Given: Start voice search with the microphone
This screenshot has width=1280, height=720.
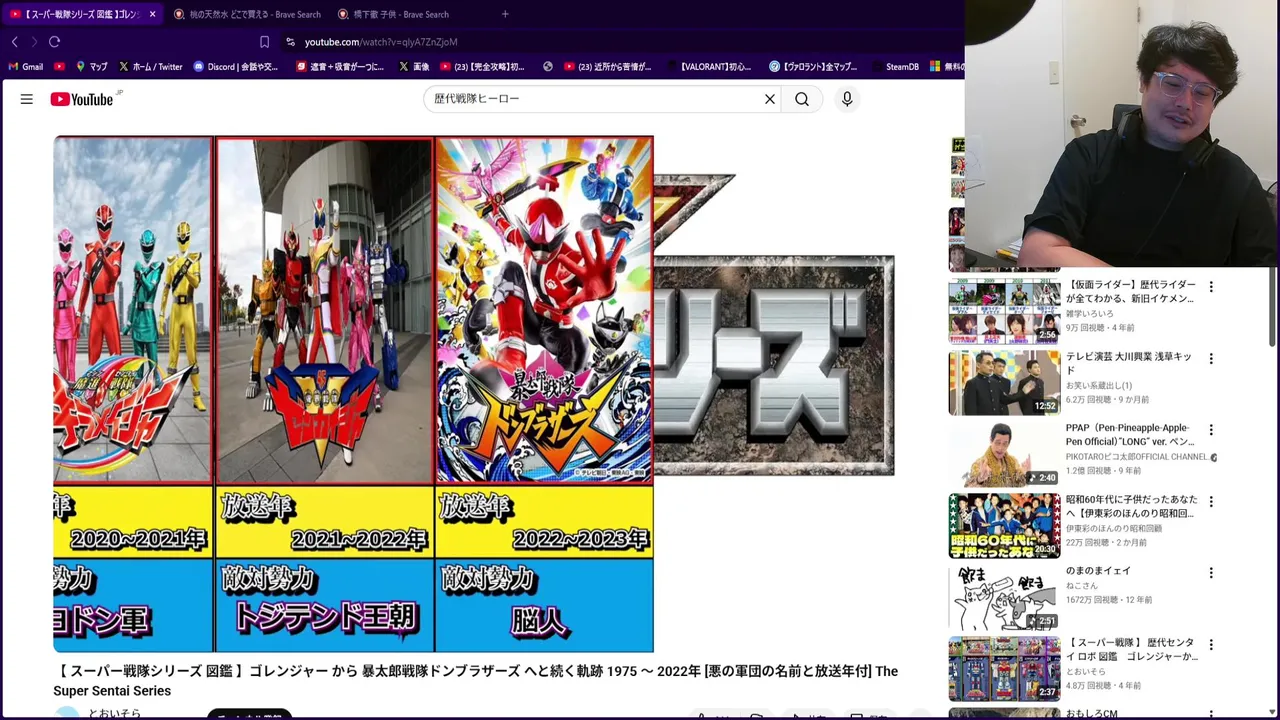Looking at the screenshot, I should click(x=847, y=99).
